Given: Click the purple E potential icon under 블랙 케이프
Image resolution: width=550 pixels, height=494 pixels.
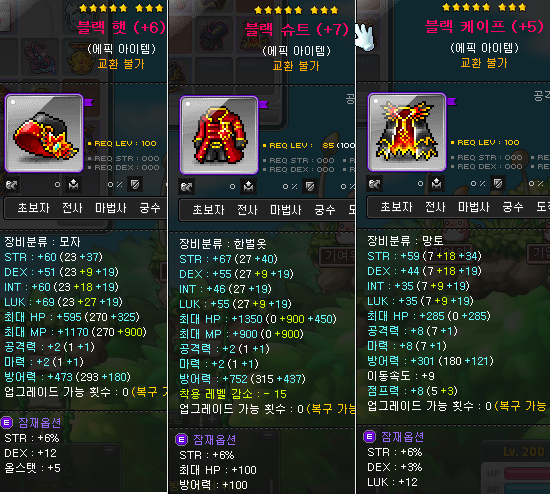Looking at the screenshot, I should point(369,437).
